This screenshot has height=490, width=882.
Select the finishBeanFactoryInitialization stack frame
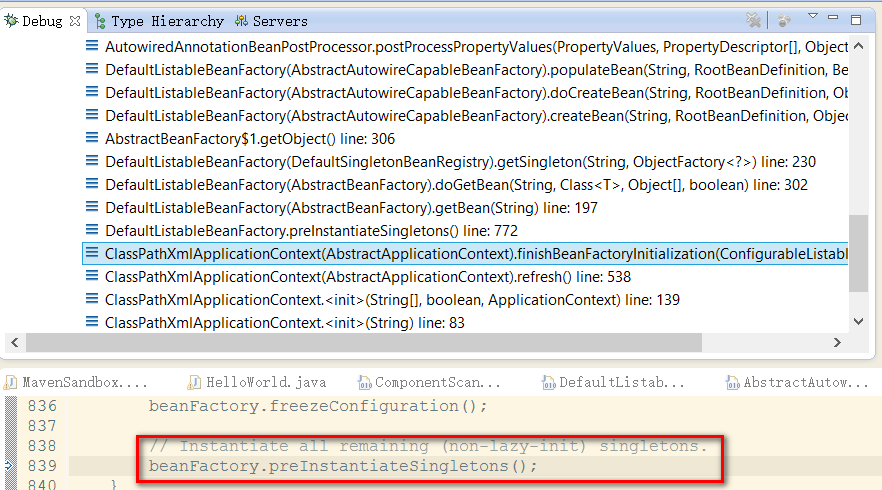pyautogui.click(x=466, y=254)
